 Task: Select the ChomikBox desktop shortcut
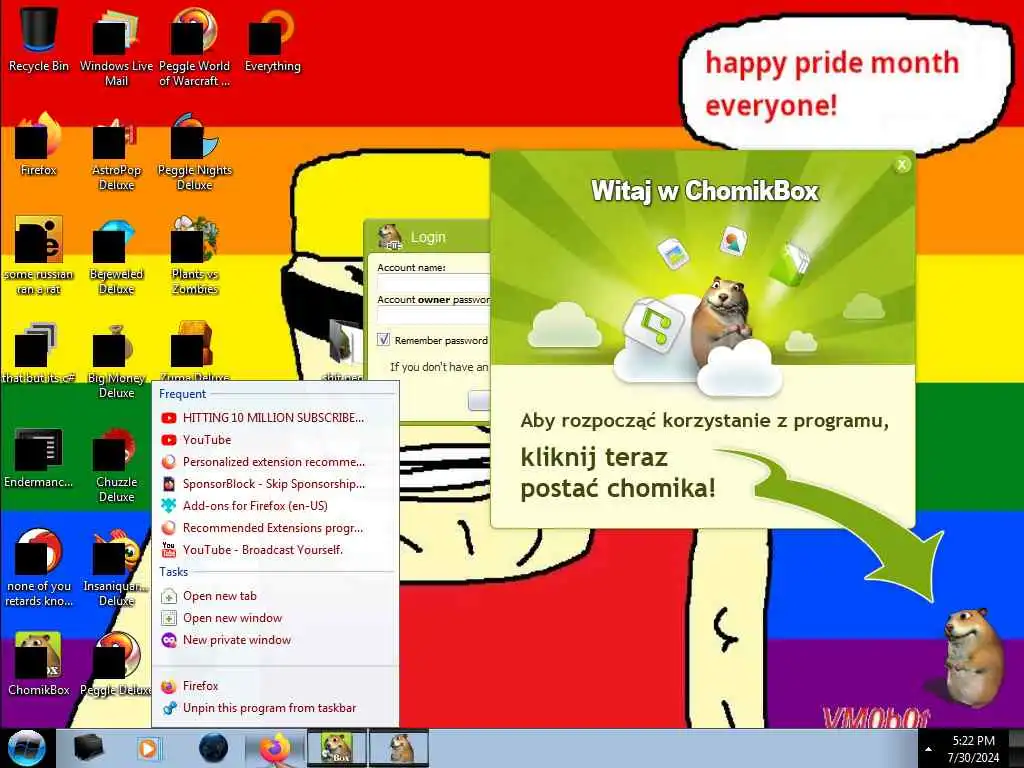tap(39, 664)
